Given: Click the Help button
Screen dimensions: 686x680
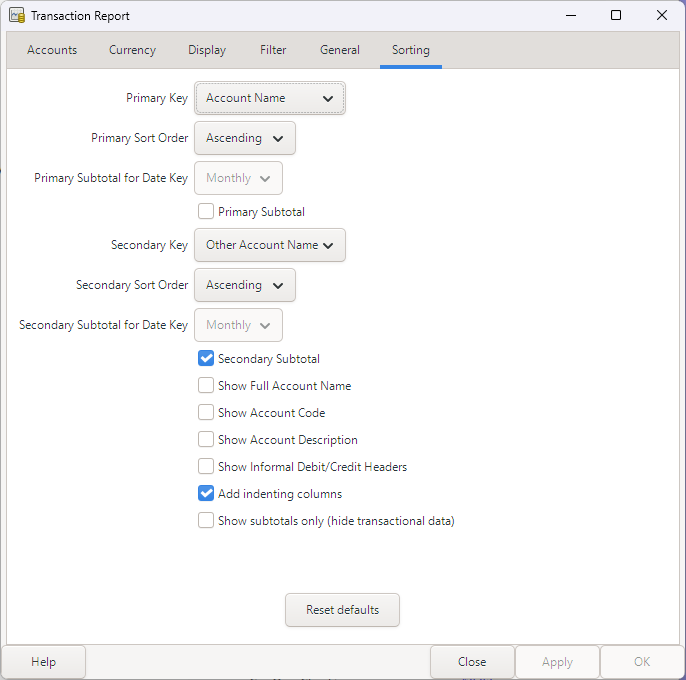Looking at the screenshot, I should point(43,662).
